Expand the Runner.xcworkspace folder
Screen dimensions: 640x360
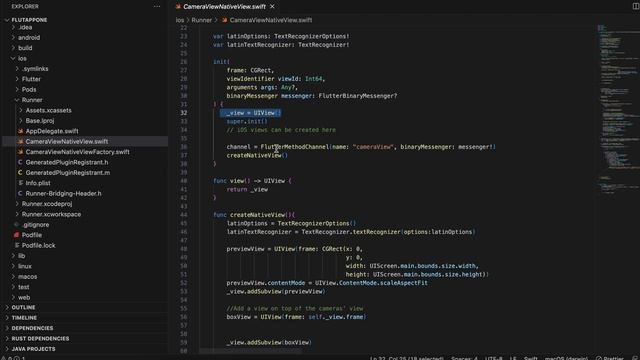51,214
